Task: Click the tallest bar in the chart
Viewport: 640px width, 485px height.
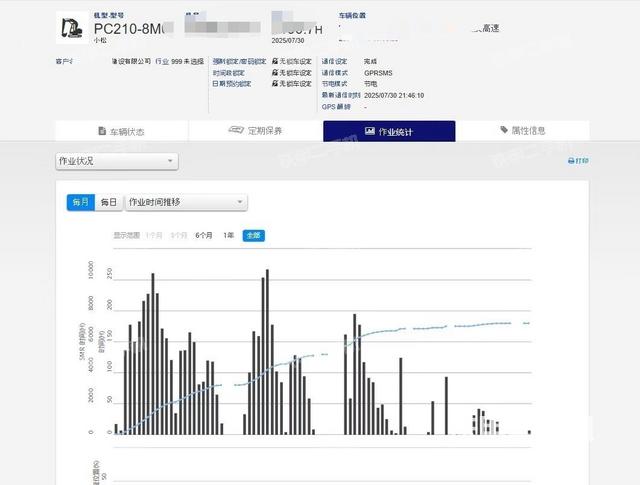Action: click(x=266, y=350)
